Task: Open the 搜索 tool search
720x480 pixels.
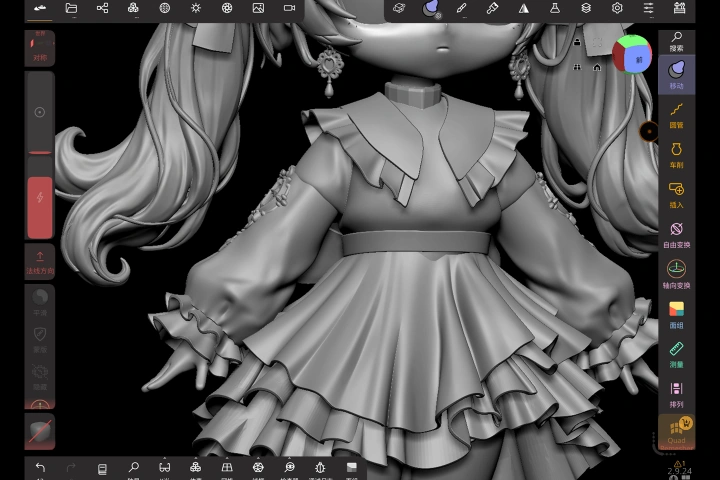Action: [676, 41]
